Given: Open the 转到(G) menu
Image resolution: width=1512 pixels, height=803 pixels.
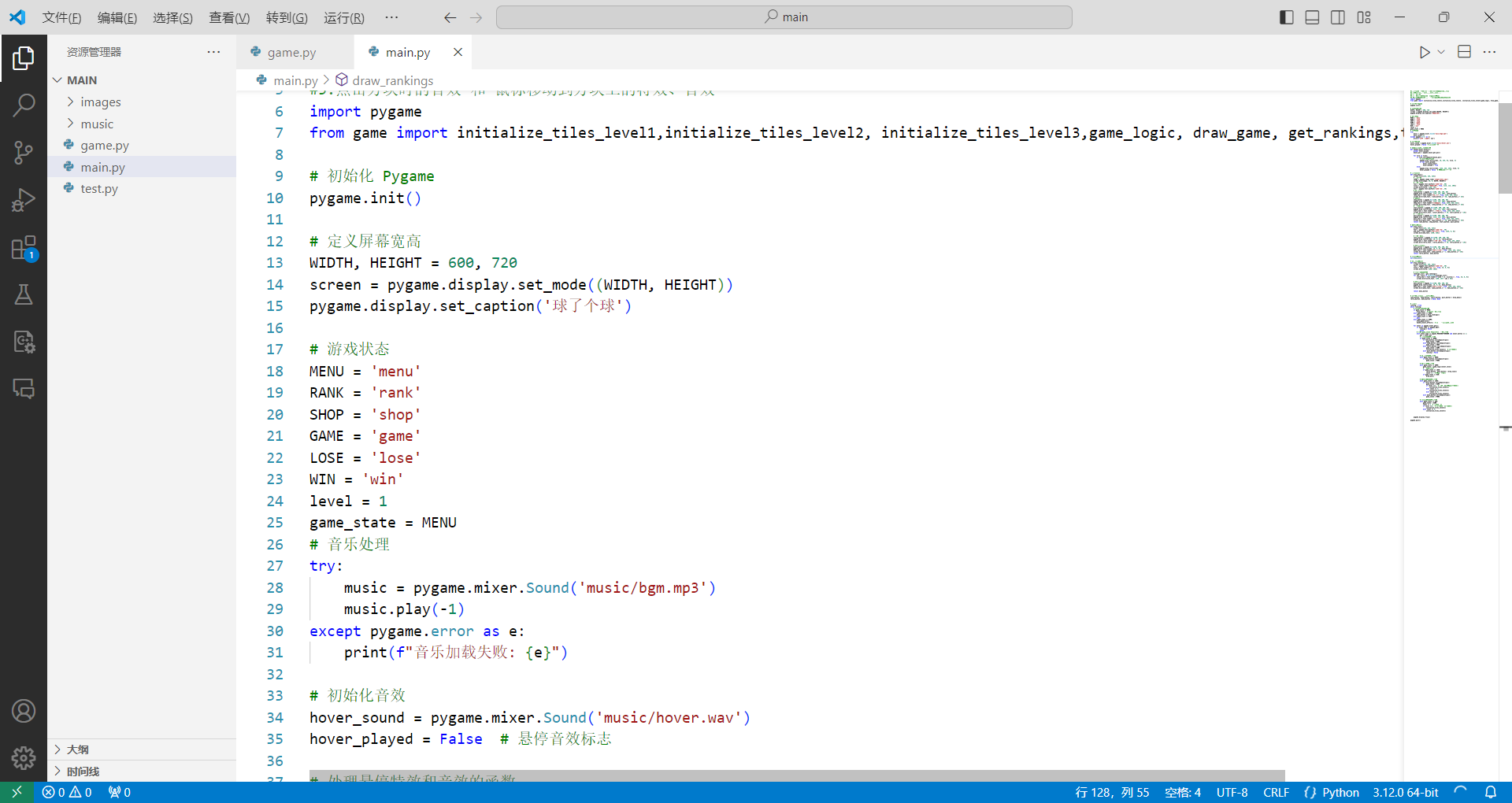Looking at the screenshot, I should point(287,17).
